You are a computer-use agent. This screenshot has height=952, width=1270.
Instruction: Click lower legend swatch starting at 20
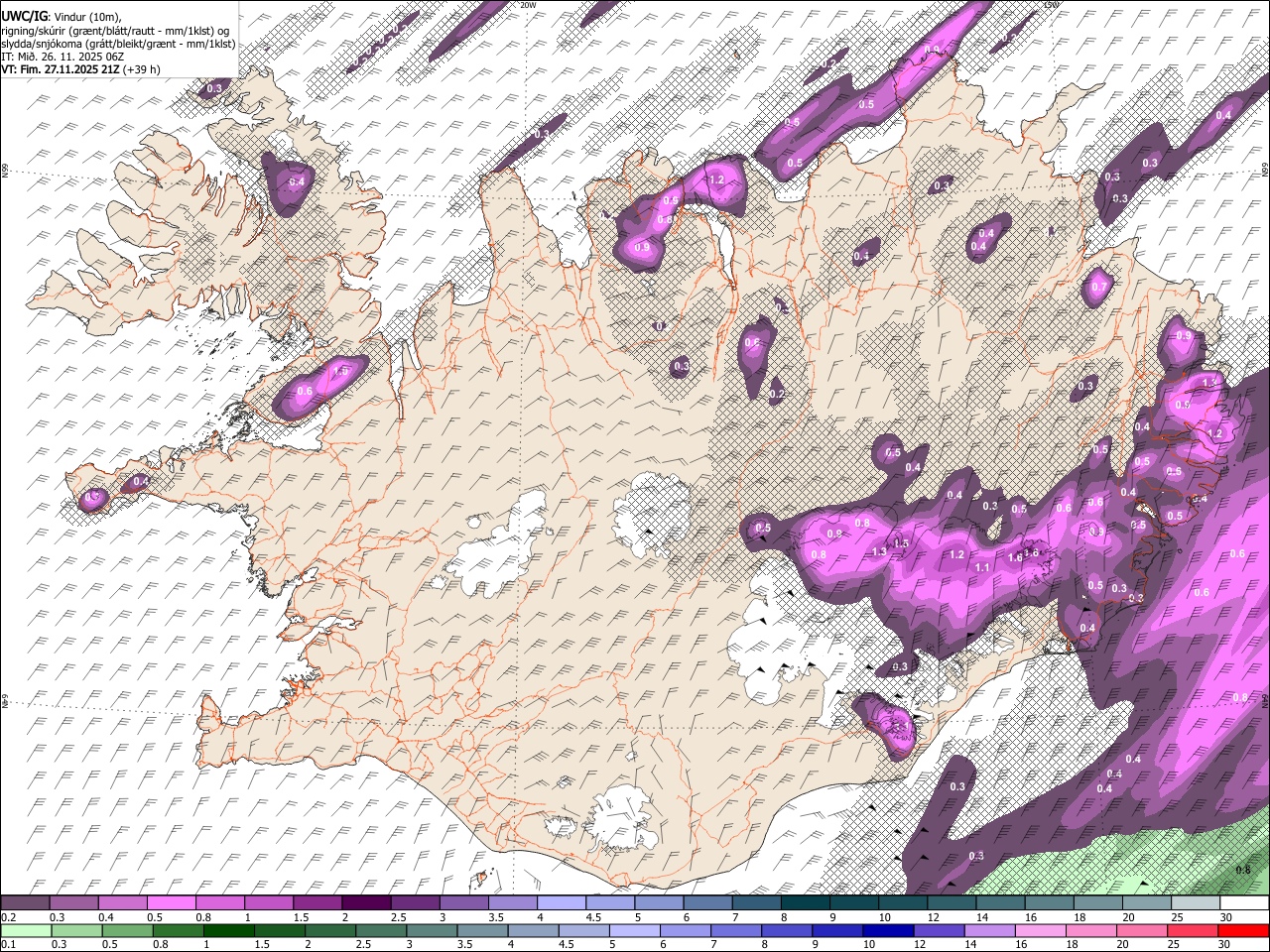(1141, 930)
